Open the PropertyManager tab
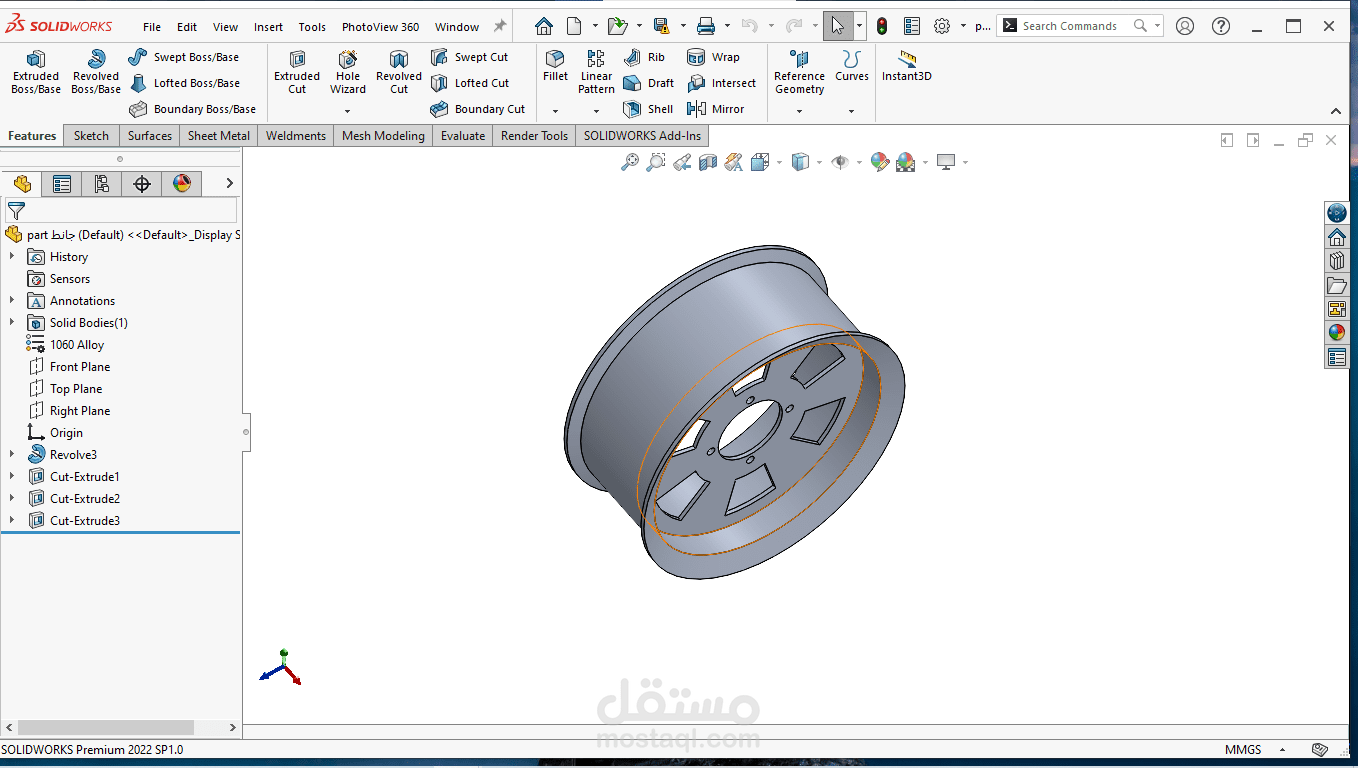The width and height of the screenshot is (1358, 768). (x=62, y=183)
